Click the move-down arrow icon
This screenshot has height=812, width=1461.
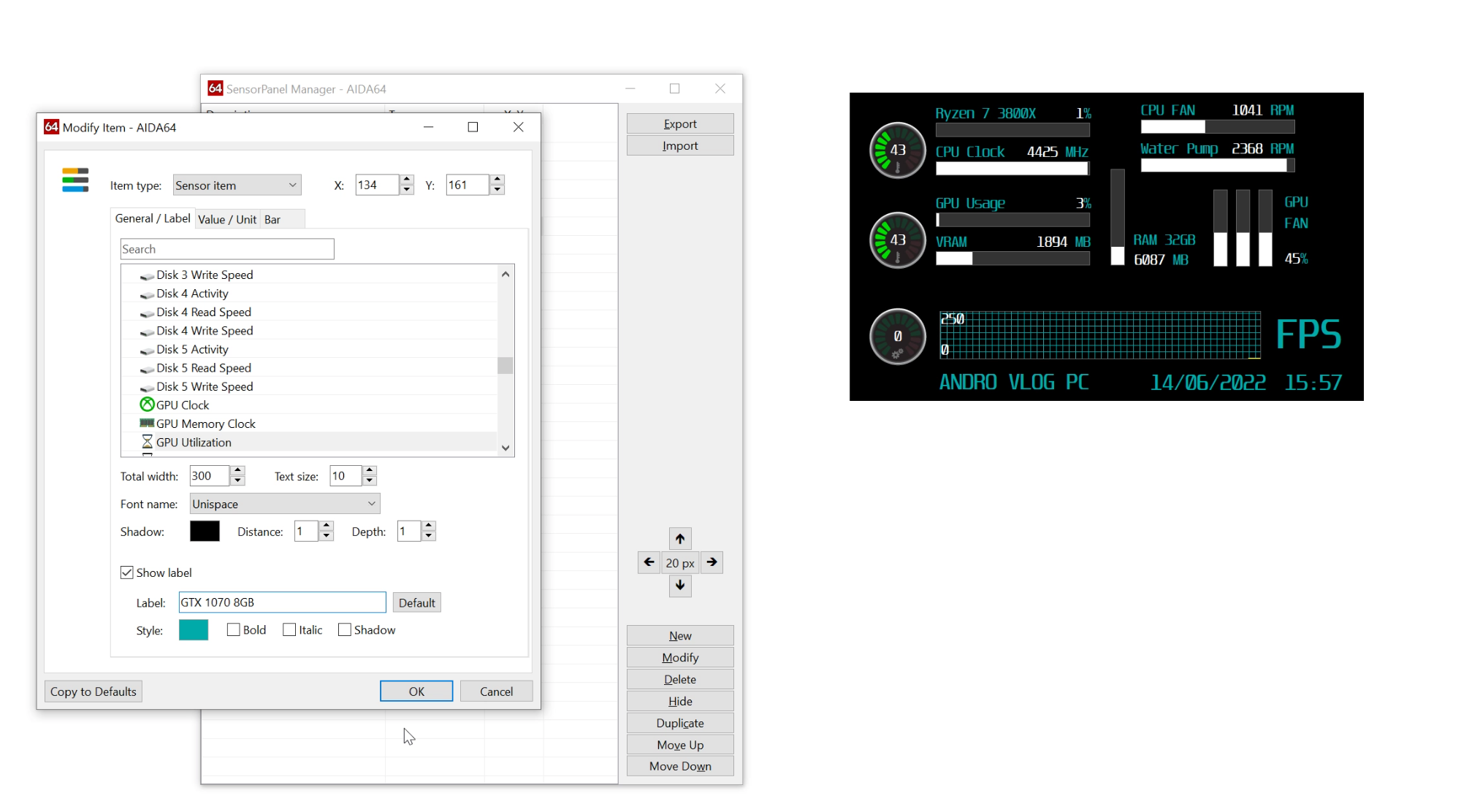[x=679, y=586]
